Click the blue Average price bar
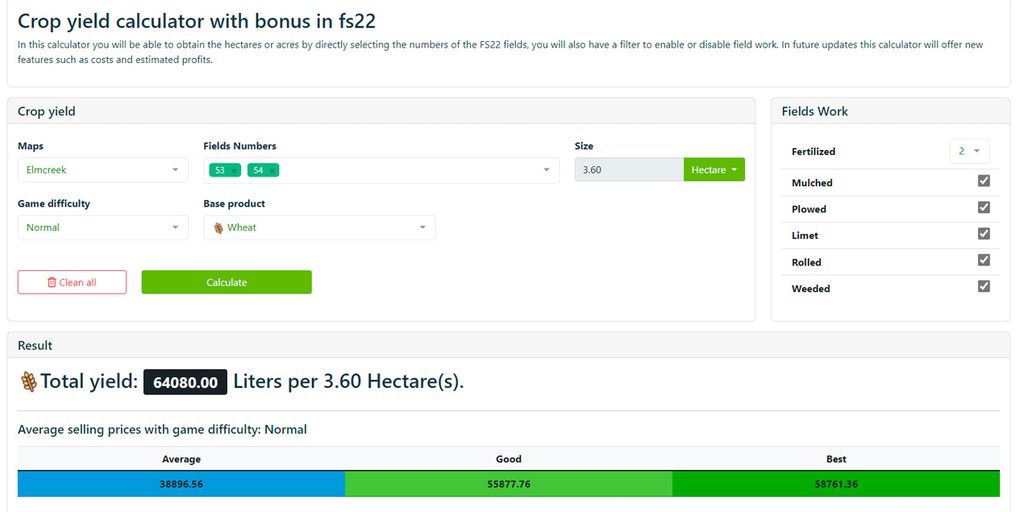 [181, 484]
